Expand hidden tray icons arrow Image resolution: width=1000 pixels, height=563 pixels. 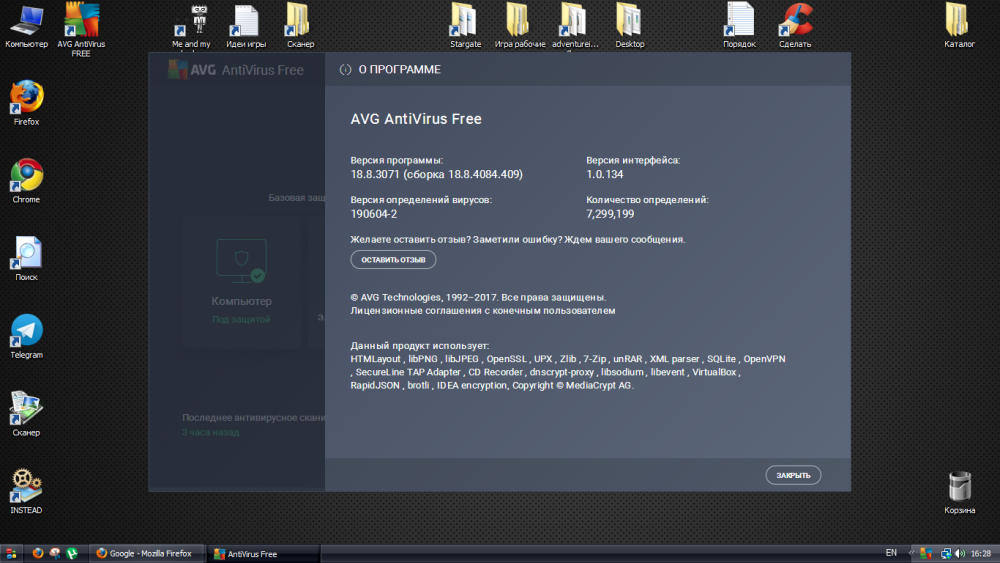(x=911, y=553)
